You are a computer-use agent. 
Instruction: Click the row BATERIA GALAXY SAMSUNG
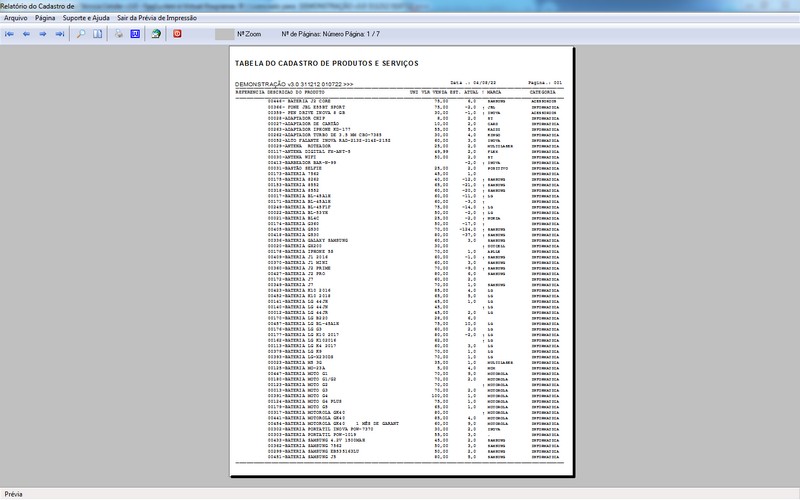pyautogui.click(x=413, y=240)
